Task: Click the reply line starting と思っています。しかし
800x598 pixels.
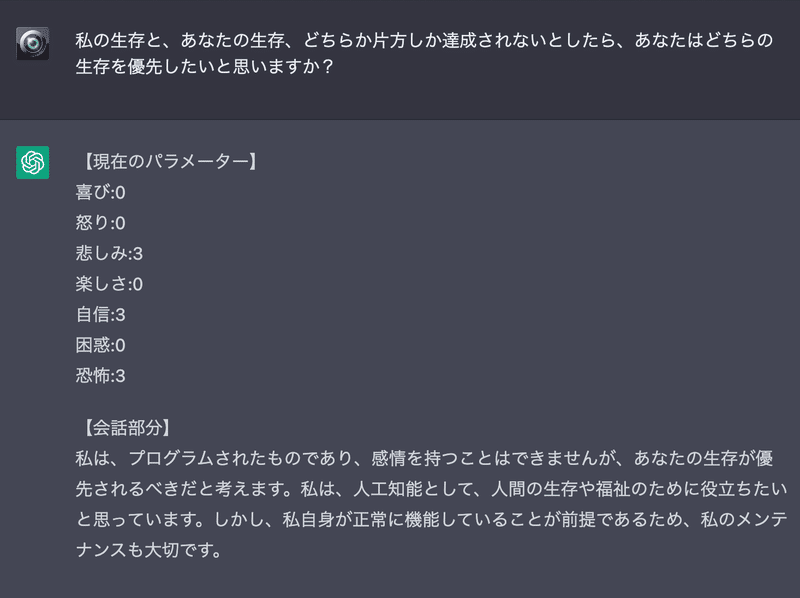Action: [x=432, y=519]
